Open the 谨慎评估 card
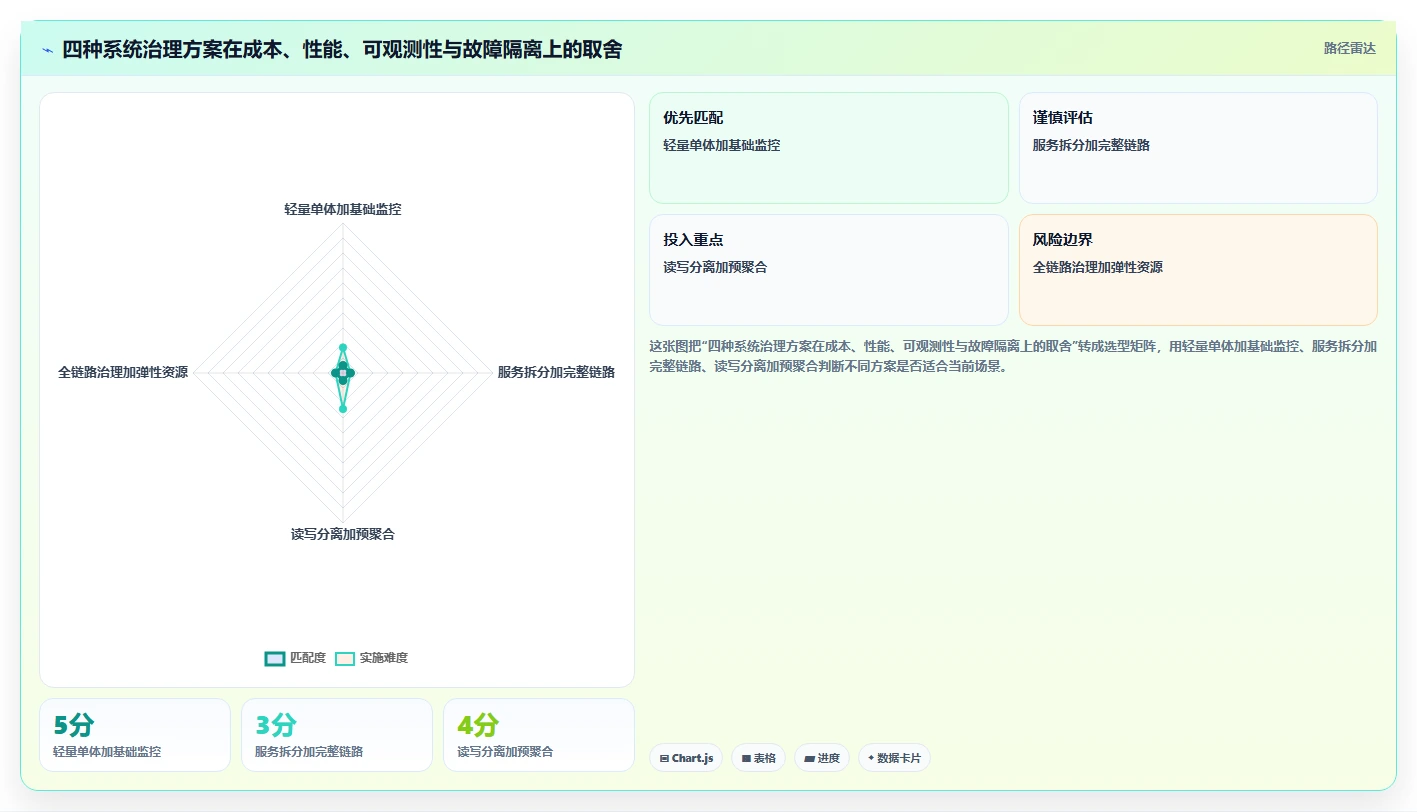 [1198, 148]
